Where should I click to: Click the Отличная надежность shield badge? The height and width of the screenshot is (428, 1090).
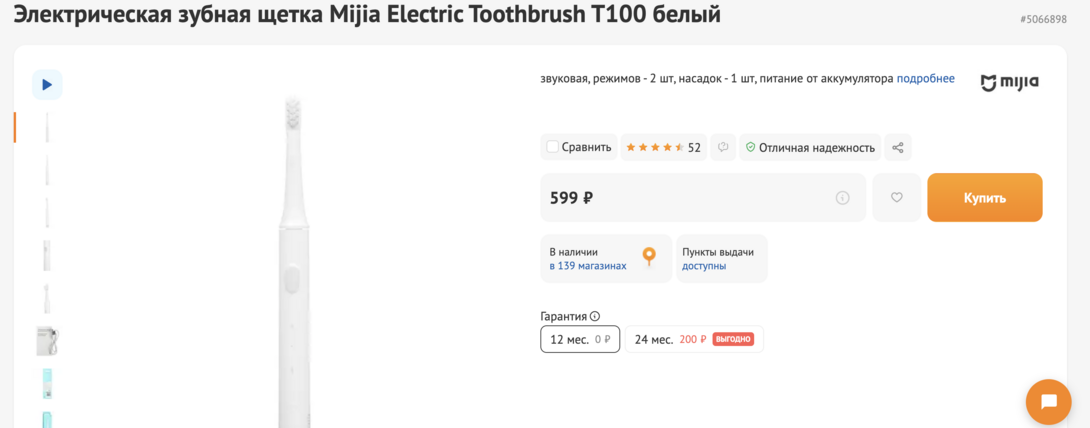tap(810, 147)
